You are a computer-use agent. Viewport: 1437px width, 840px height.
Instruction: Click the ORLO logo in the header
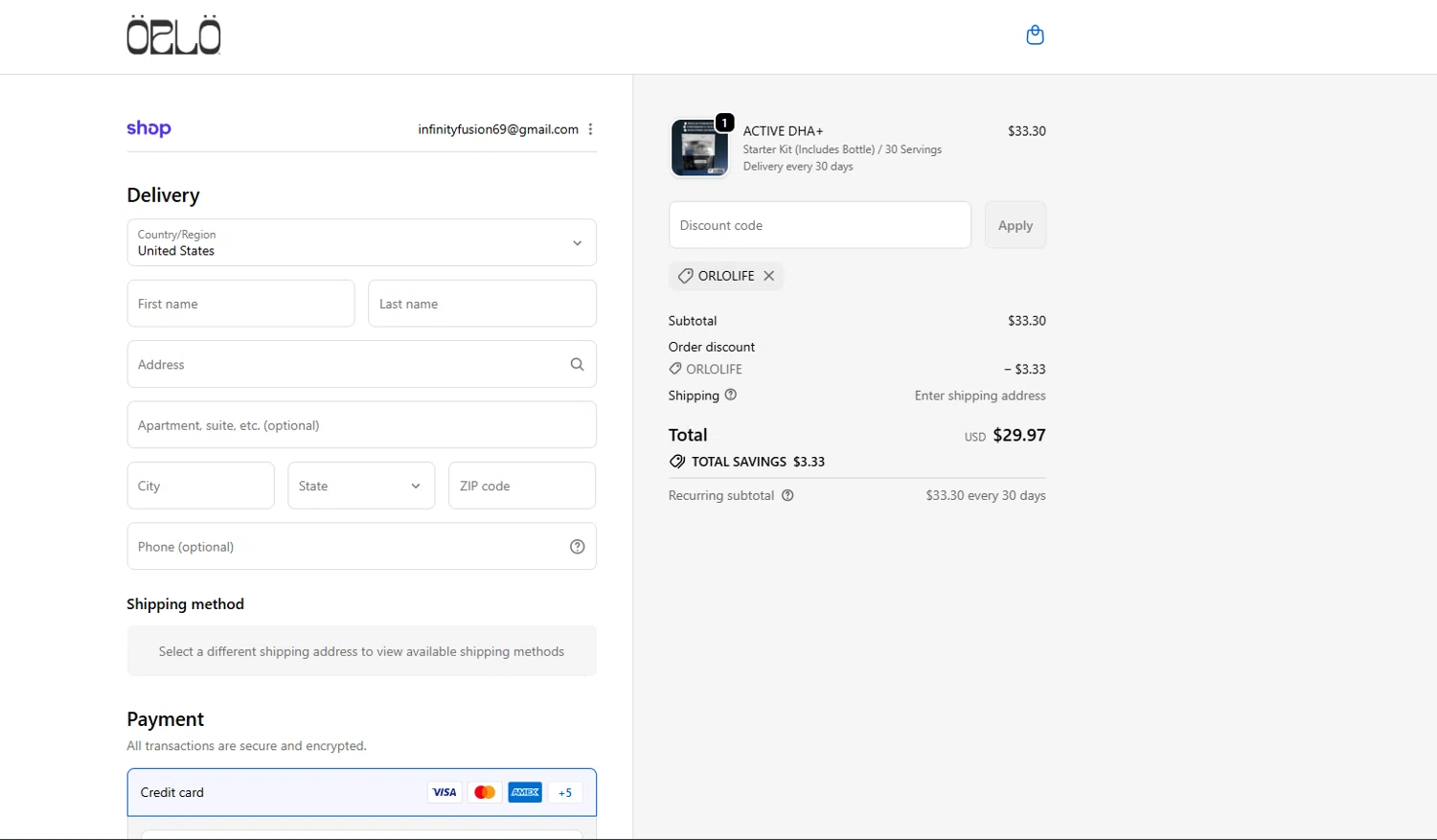pyautogui.click(x=173, y=34)
